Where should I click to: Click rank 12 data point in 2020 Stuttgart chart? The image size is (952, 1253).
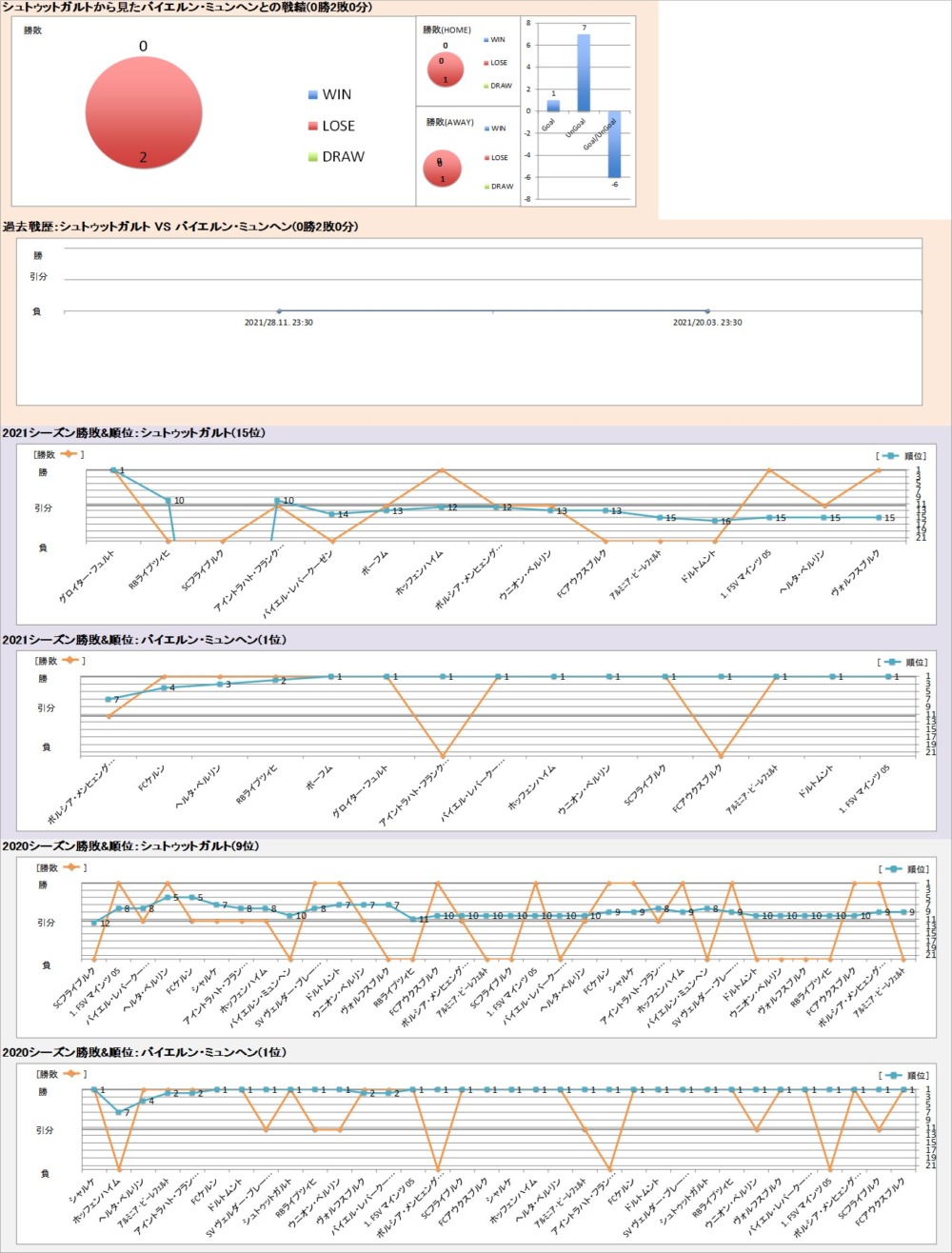tap(94, 923)
